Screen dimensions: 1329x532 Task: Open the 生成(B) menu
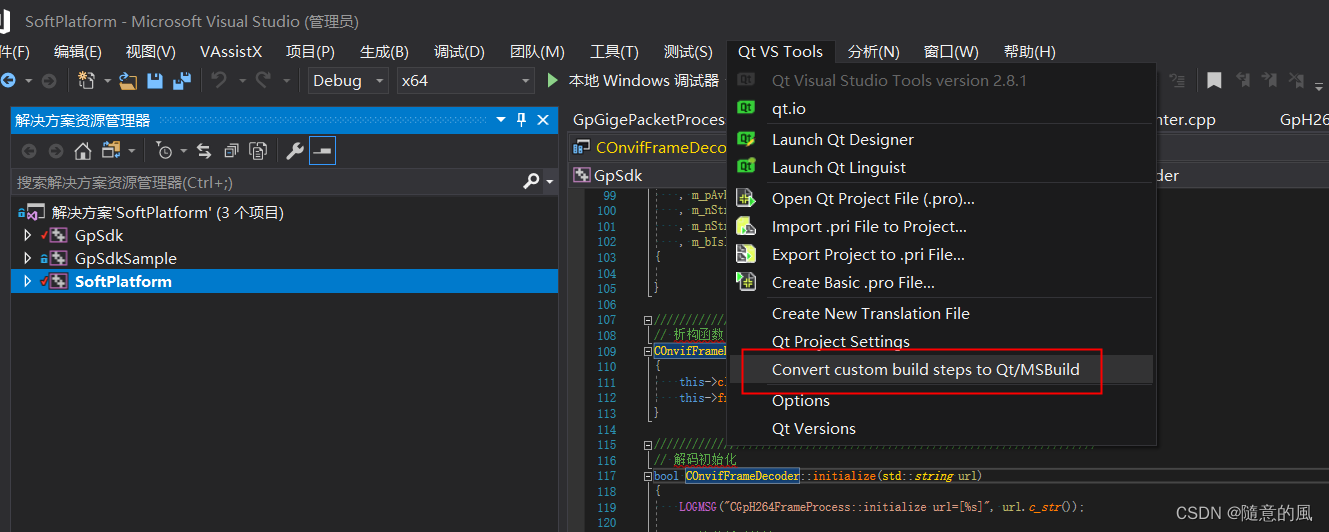tap(384, 52)
